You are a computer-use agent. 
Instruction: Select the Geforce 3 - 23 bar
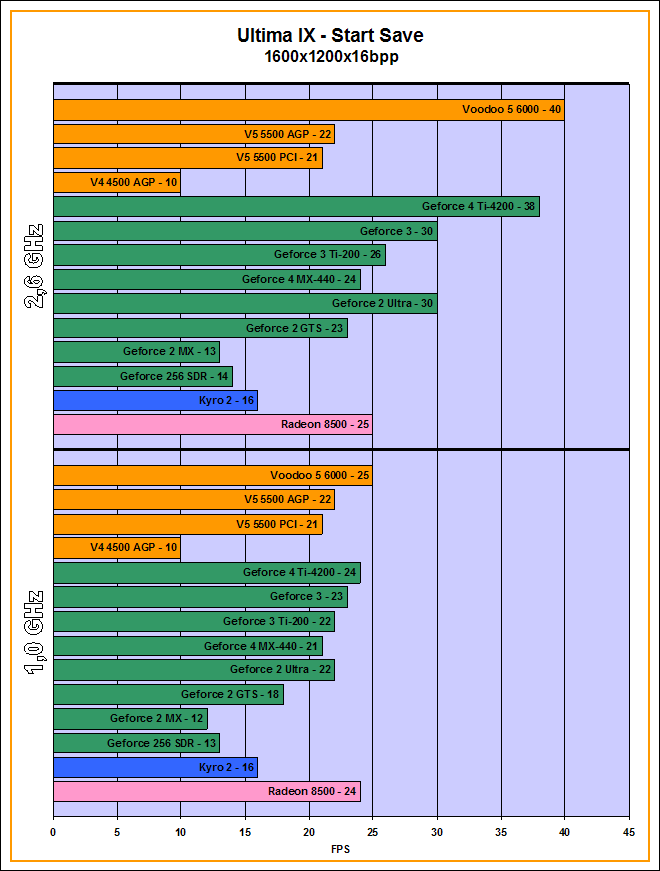(x=200, y=597)
